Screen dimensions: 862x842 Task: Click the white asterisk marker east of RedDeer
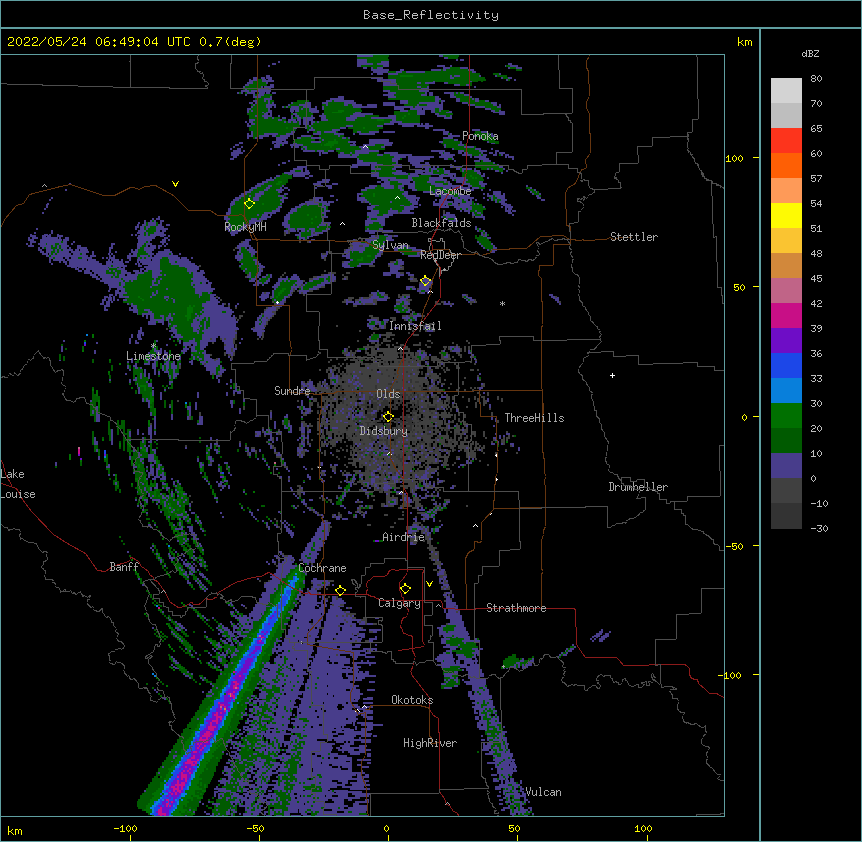pos(502,303)
